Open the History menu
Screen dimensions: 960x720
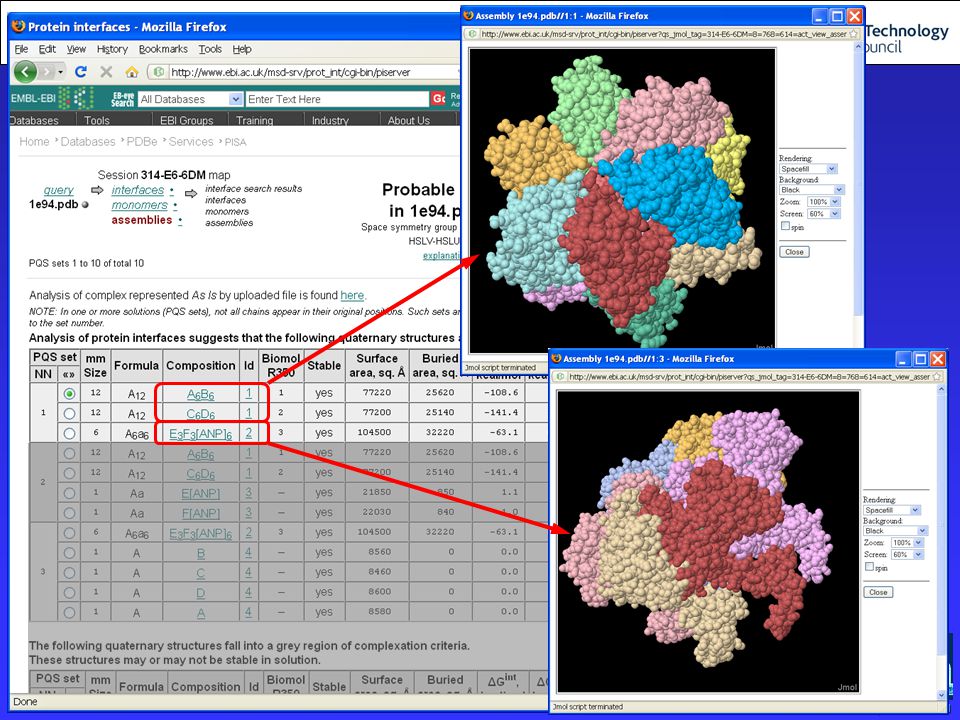click(112, 49)
